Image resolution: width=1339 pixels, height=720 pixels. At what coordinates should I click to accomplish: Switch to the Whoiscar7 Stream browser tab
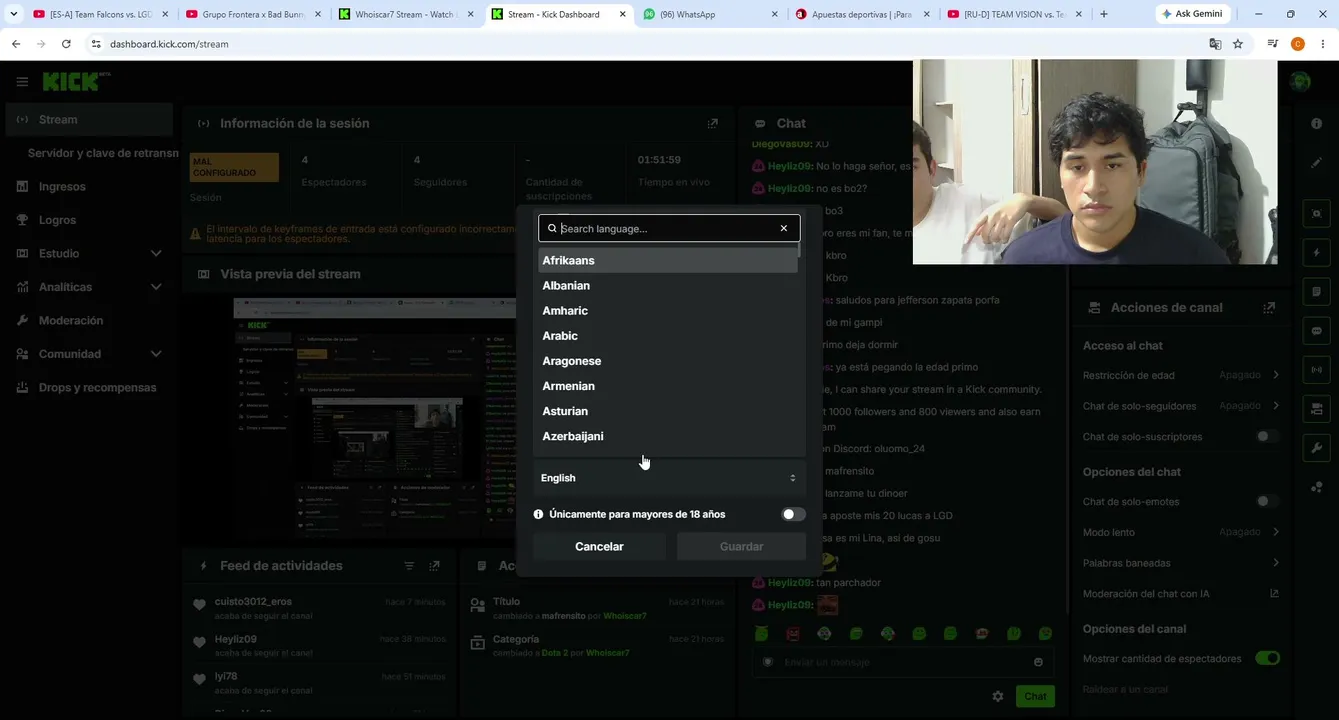point(404,14)
